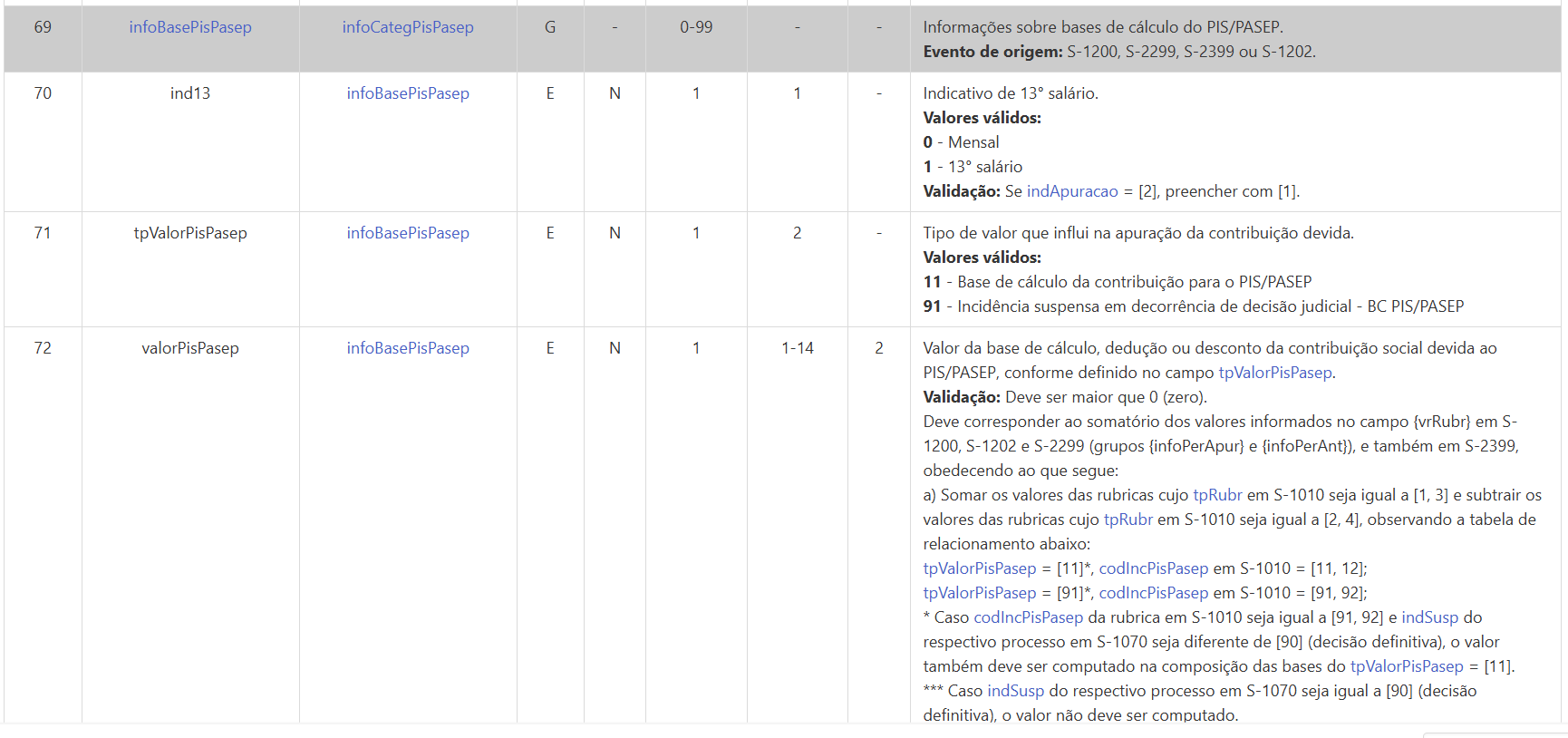Select 'Validação: Deve ser maior que 0' text
This screenshot has height=738, width=1568.
1065,397
